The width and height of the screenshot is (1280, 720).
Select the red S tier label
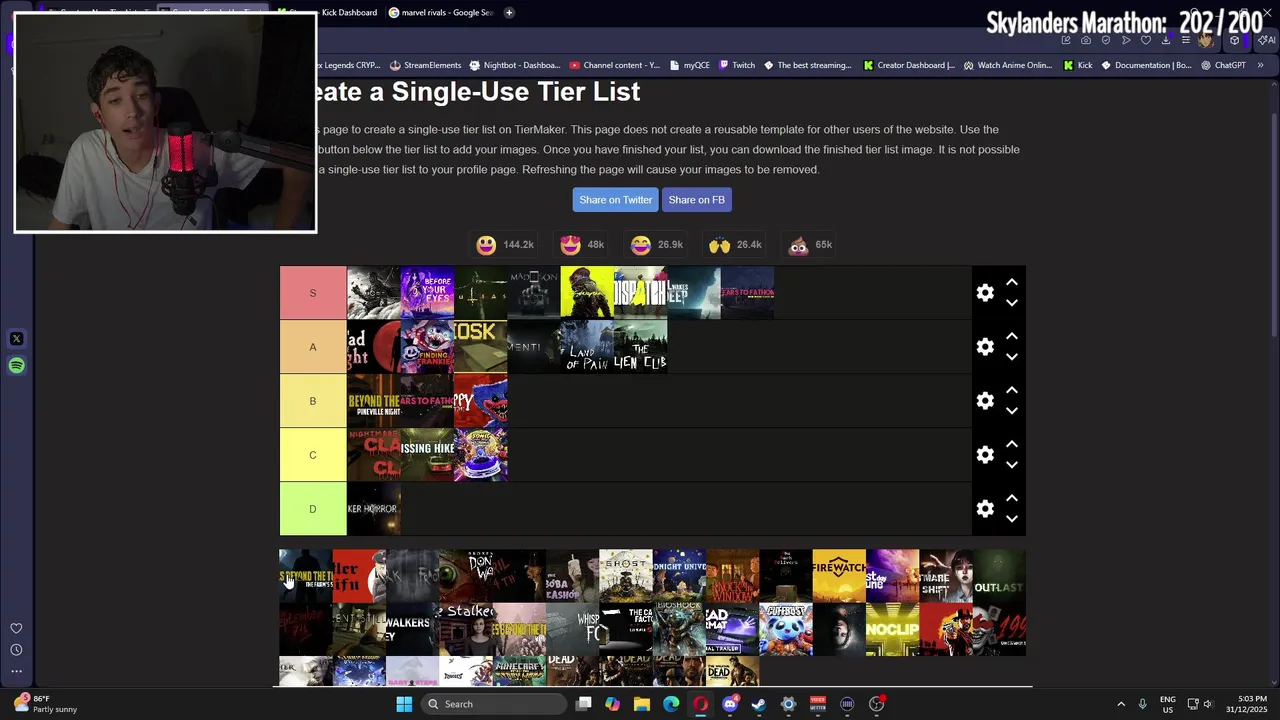coord(313,293)
